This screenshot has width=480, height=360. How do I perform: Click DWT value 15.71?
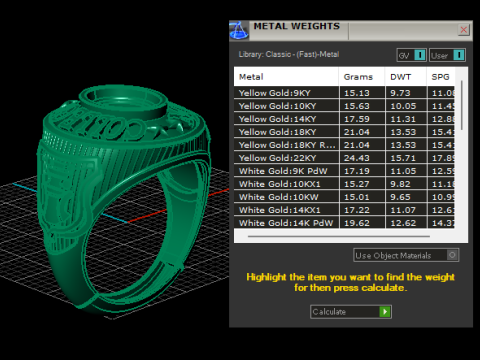(x=403, y=158)
